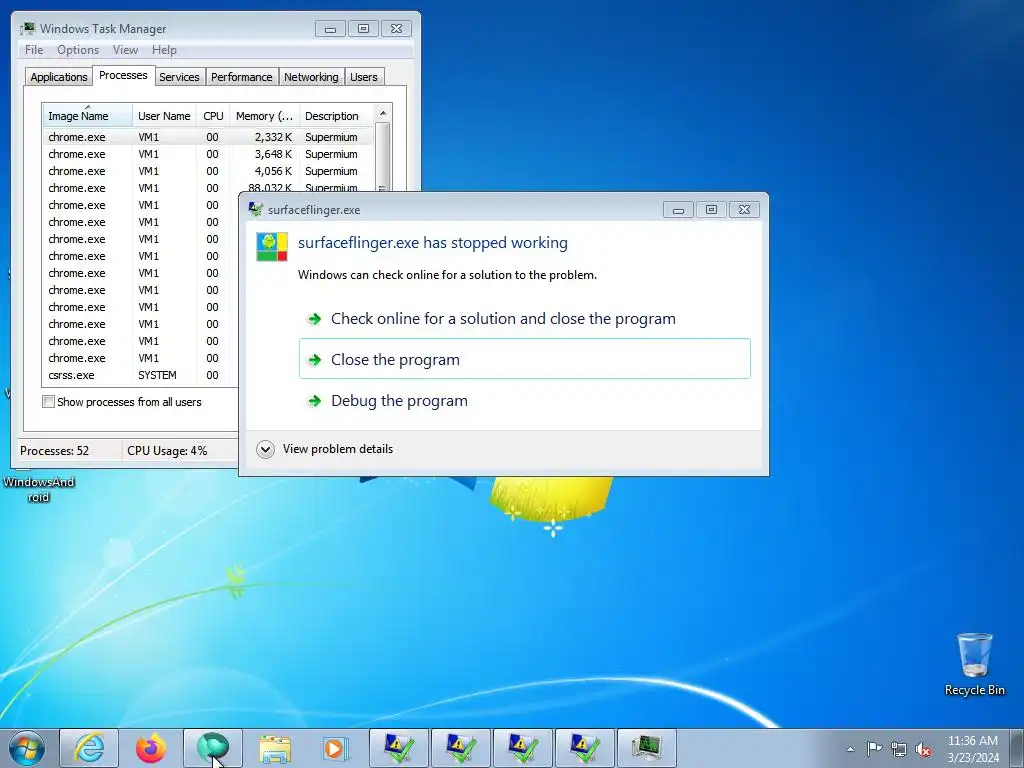Image resolution: width=1024 pixels, height=768 pixels.
Task: Sort by the User Name column header
Action: [164, 116]
